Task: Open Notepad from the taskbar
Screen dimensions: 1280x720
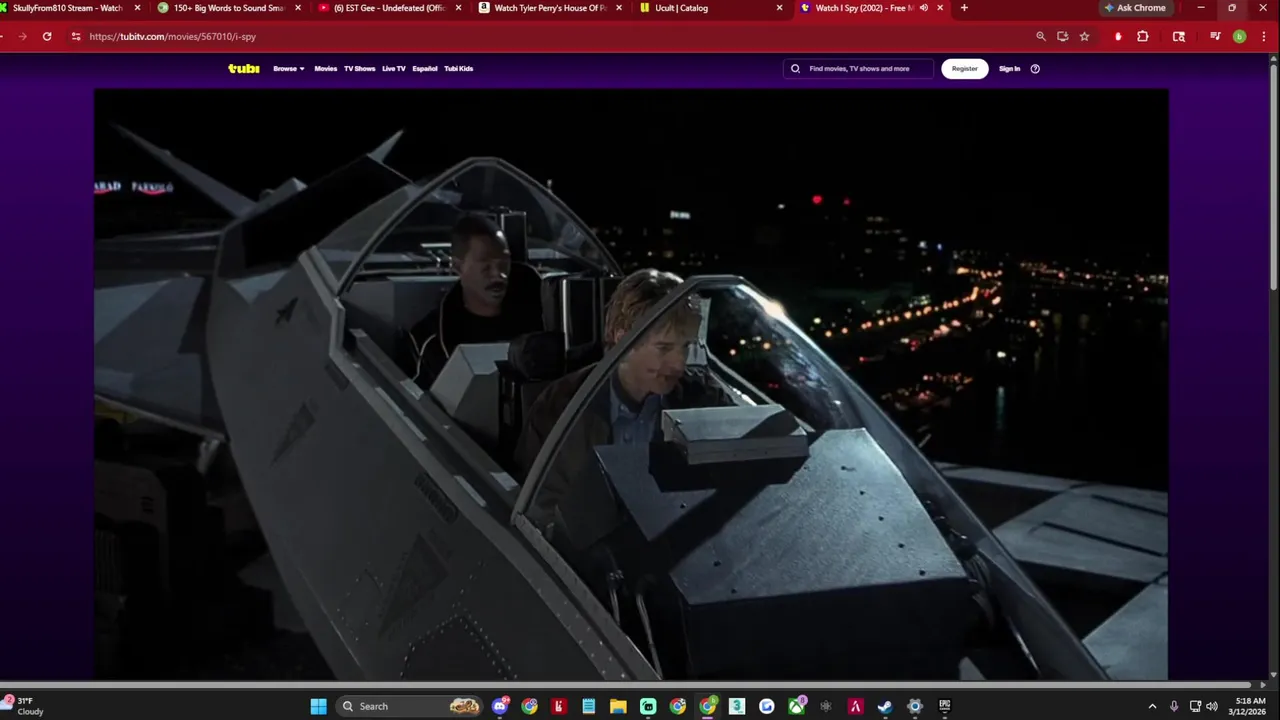Action: (589, 706)
